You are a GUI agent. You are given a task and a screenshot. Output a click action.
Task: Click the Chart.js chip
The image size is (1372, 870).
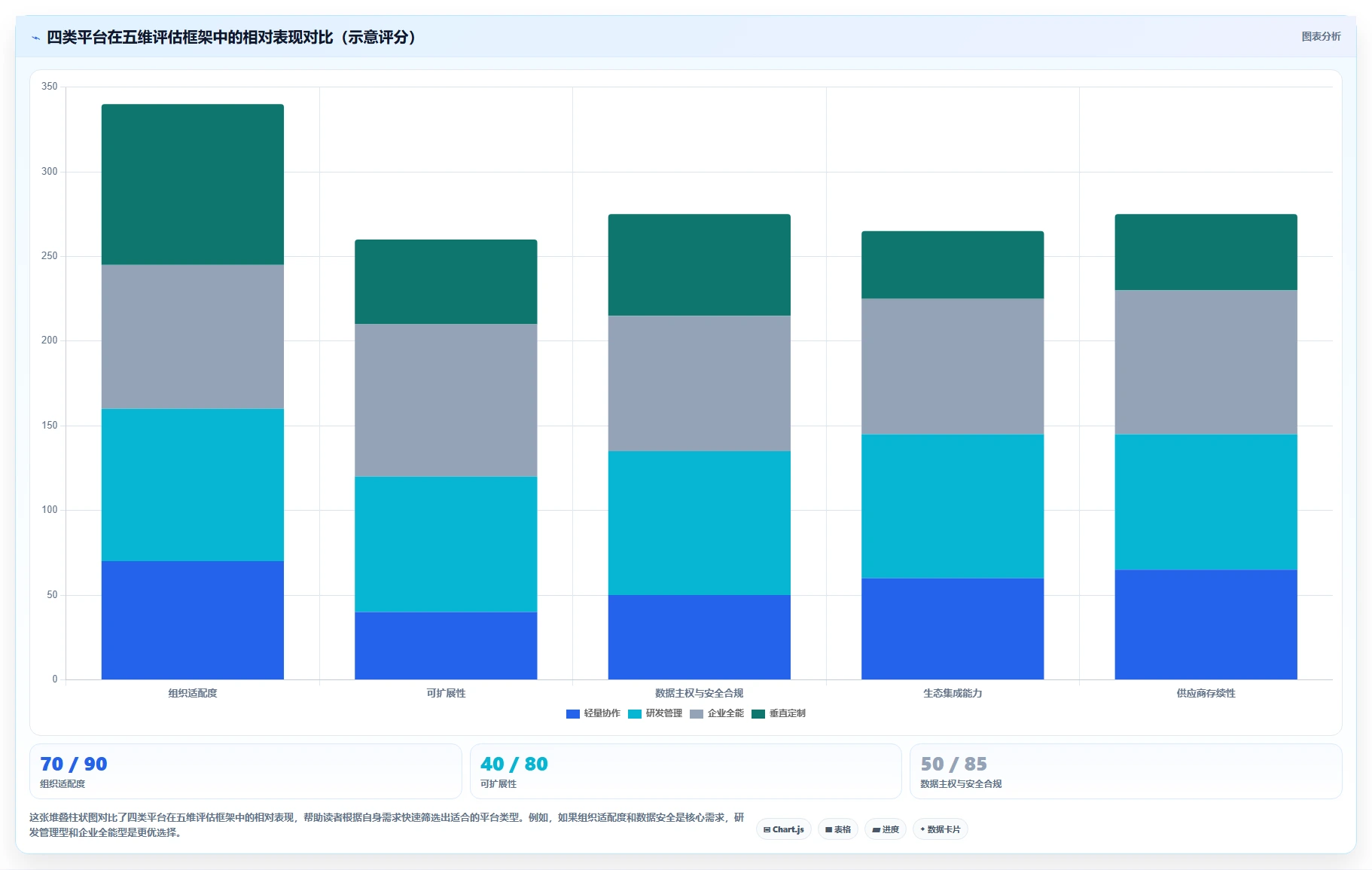coord(784,829)
